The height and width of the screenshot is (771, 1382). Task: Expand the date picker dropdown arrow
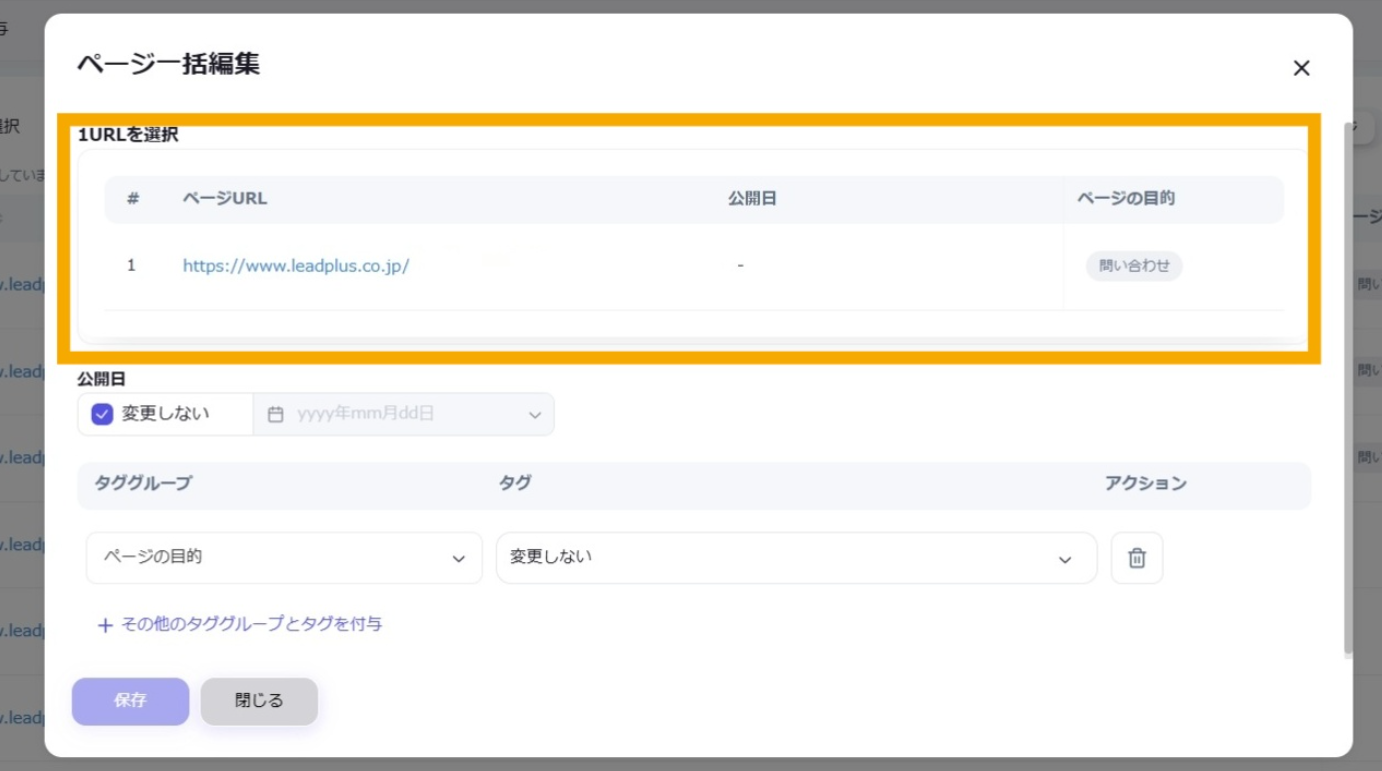(535, 415)
